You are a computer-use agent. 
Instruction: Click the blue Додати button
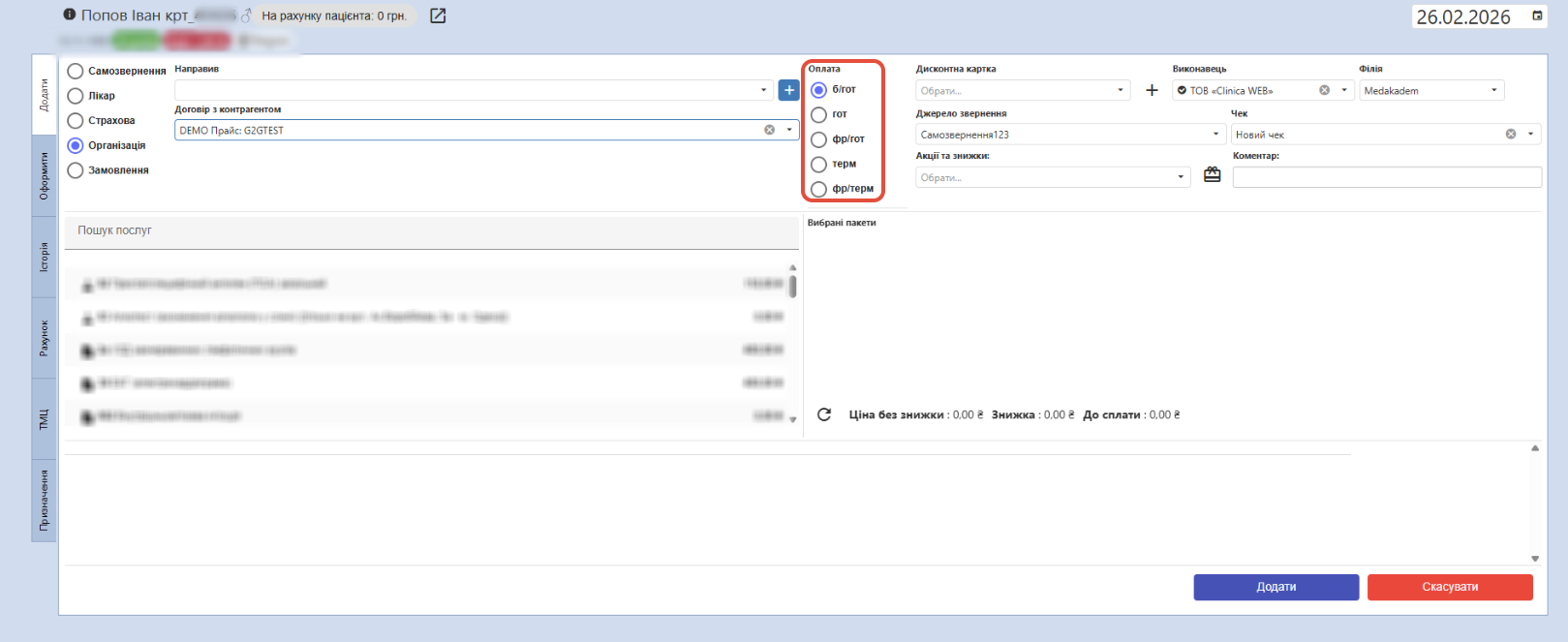1276,587
